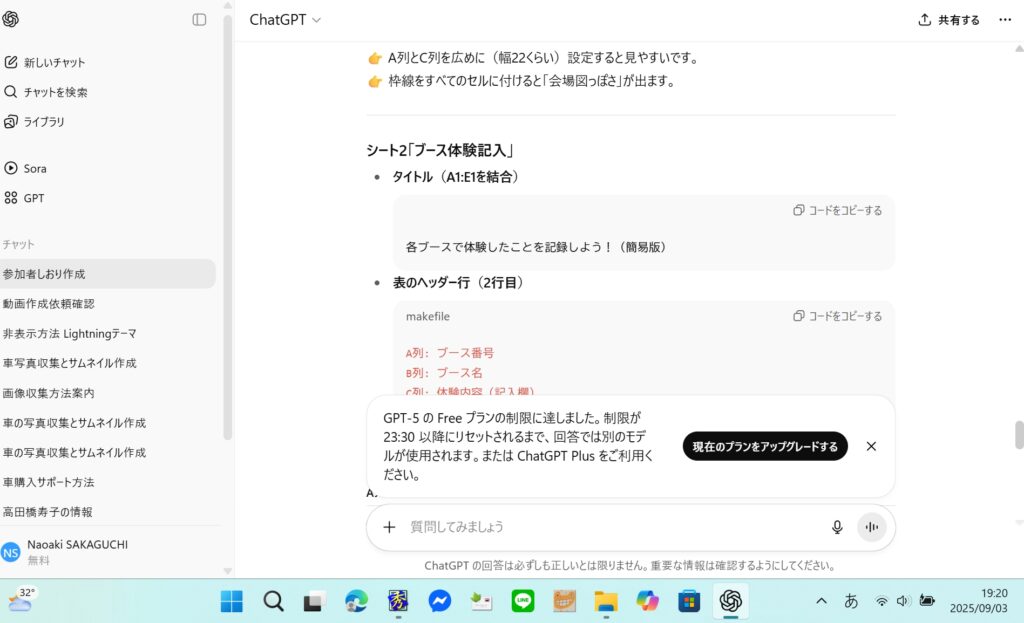1024x623 pixels.
Task: Open チャットを検索 search
Action: click(46, 92)
